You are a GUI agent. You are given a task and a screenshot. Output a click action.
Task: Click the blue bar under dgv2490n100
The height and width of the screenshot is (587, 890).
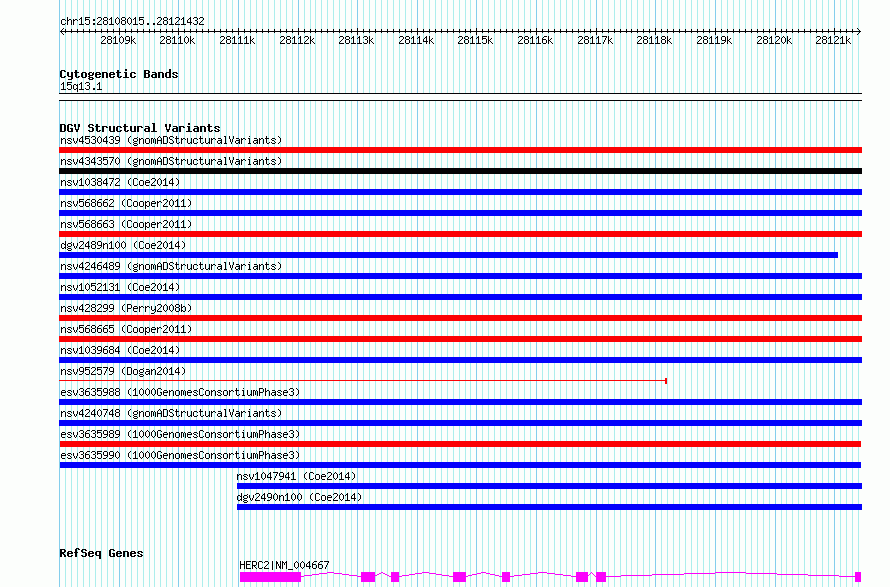pos(549,507)
